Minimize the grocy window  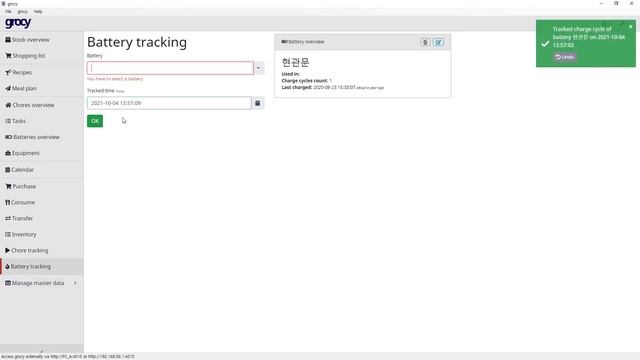point(601,3)
